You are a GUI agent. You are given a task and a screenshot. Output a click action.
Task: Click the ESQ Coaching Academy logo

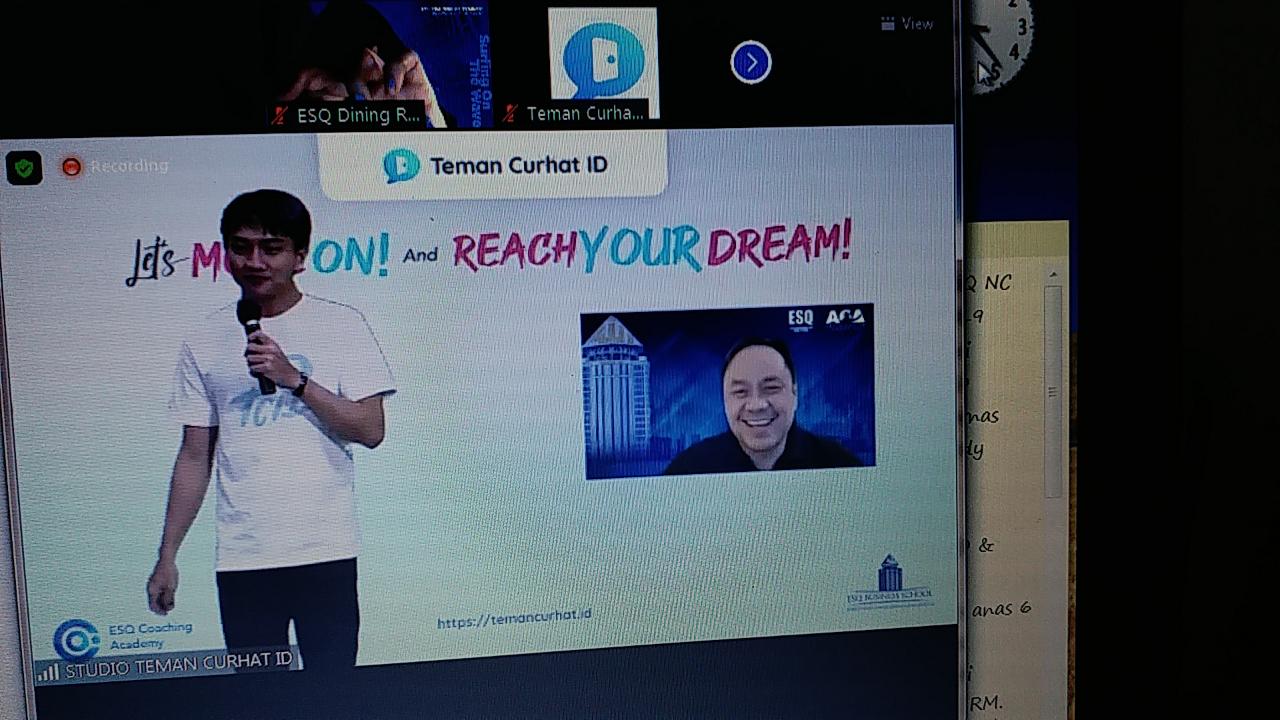click(x=76, y=639)
